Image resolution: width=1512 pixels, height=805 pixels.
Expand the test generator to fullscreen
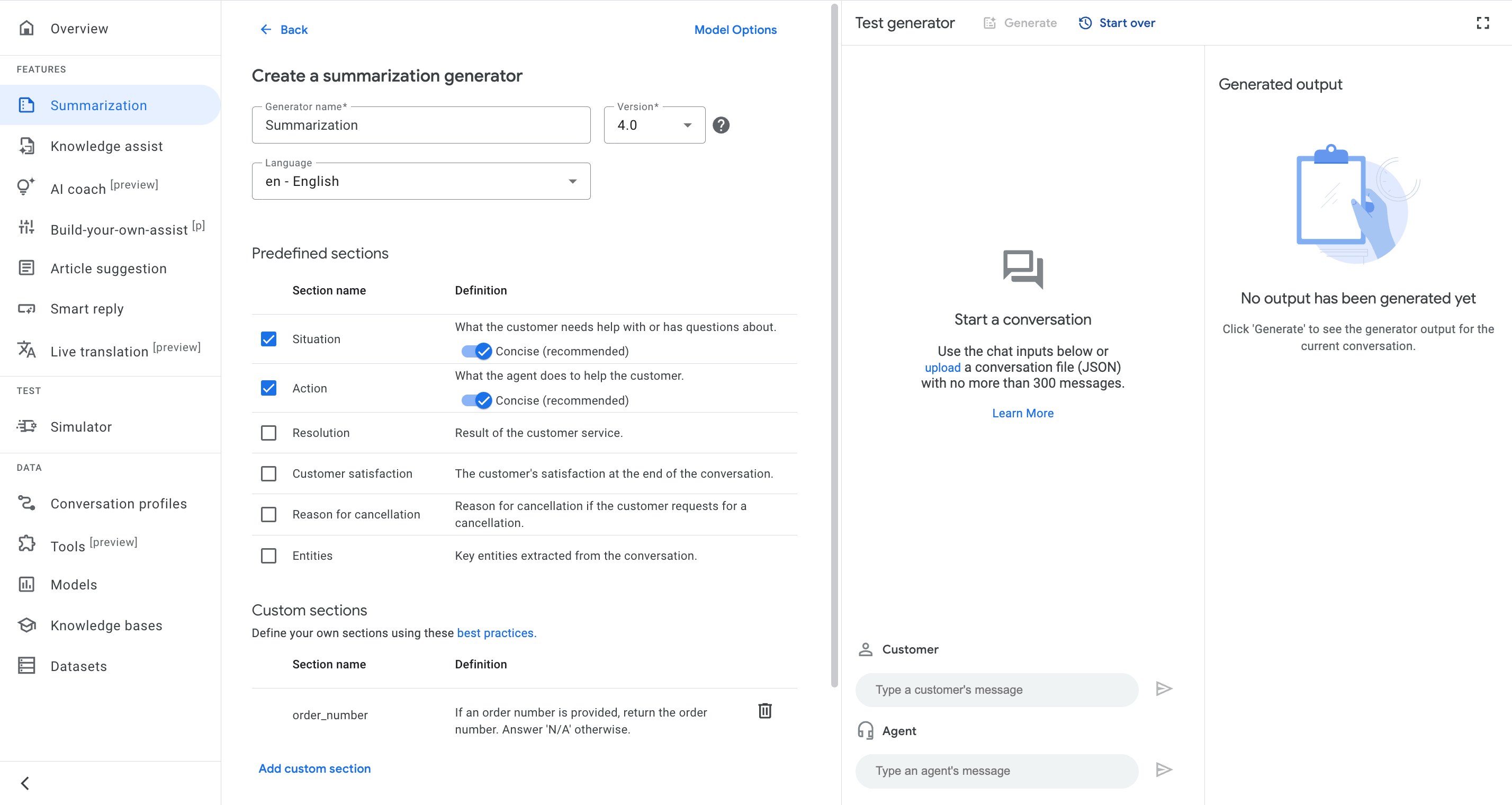coord(1483,23)
